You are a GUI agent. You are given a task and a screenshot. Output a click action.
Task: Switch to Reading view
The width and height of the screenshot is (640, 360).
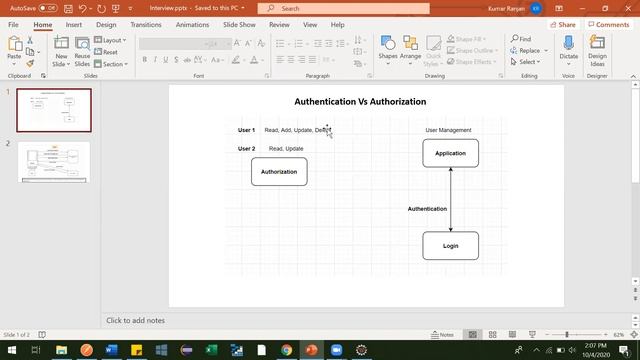tap(512, 335)
